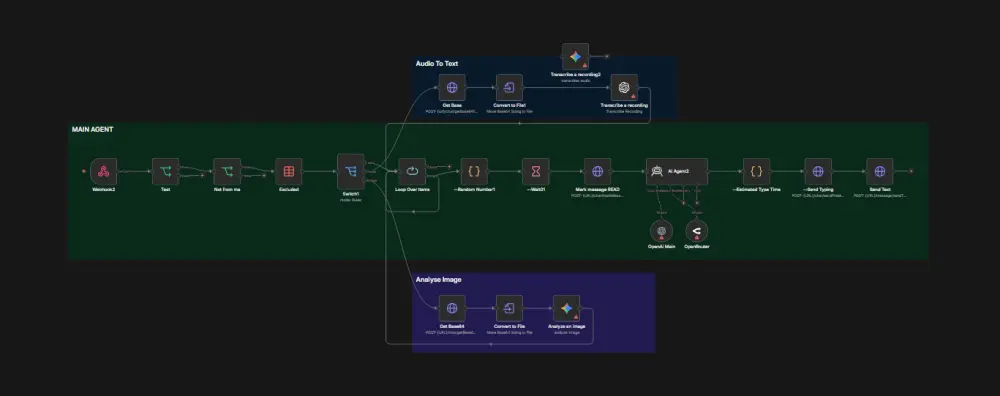Select the Convert to File1 node
This screenshot has height=396, width=1000.
point(509,87)
